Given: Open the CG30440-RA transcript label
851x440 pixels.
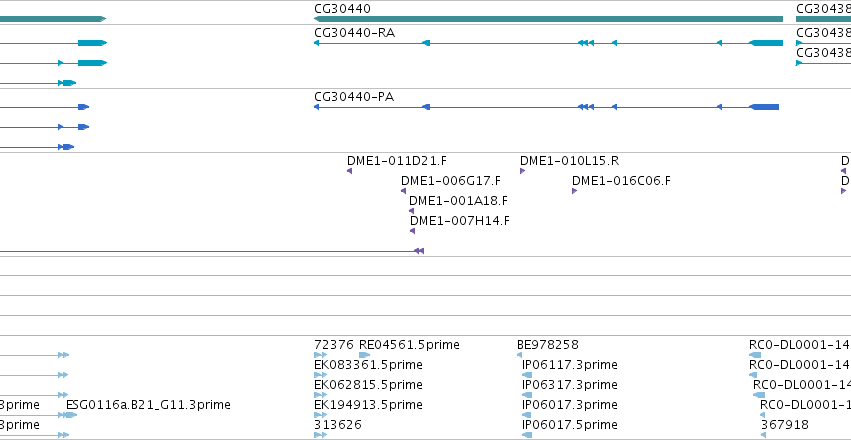Looking at the screenshot, I should pyautogui.click(x=354, y=33).
